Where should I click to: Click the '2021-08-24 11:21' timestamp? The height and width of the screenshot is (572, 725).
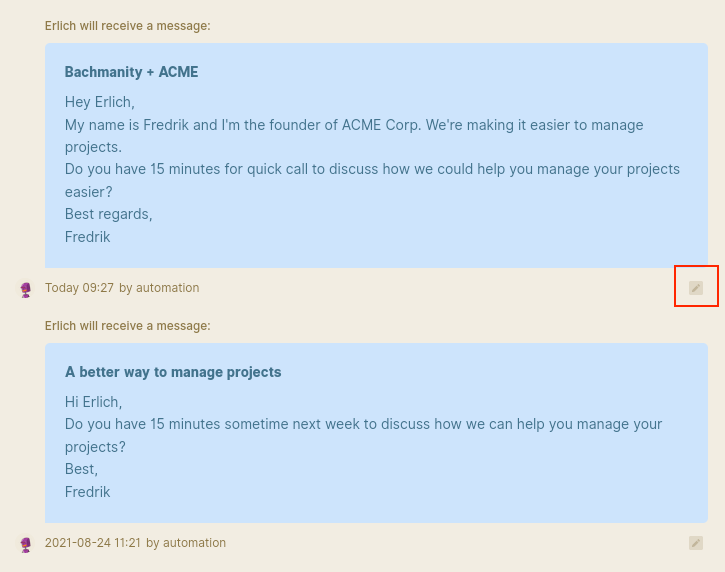(x=92, y=542)
